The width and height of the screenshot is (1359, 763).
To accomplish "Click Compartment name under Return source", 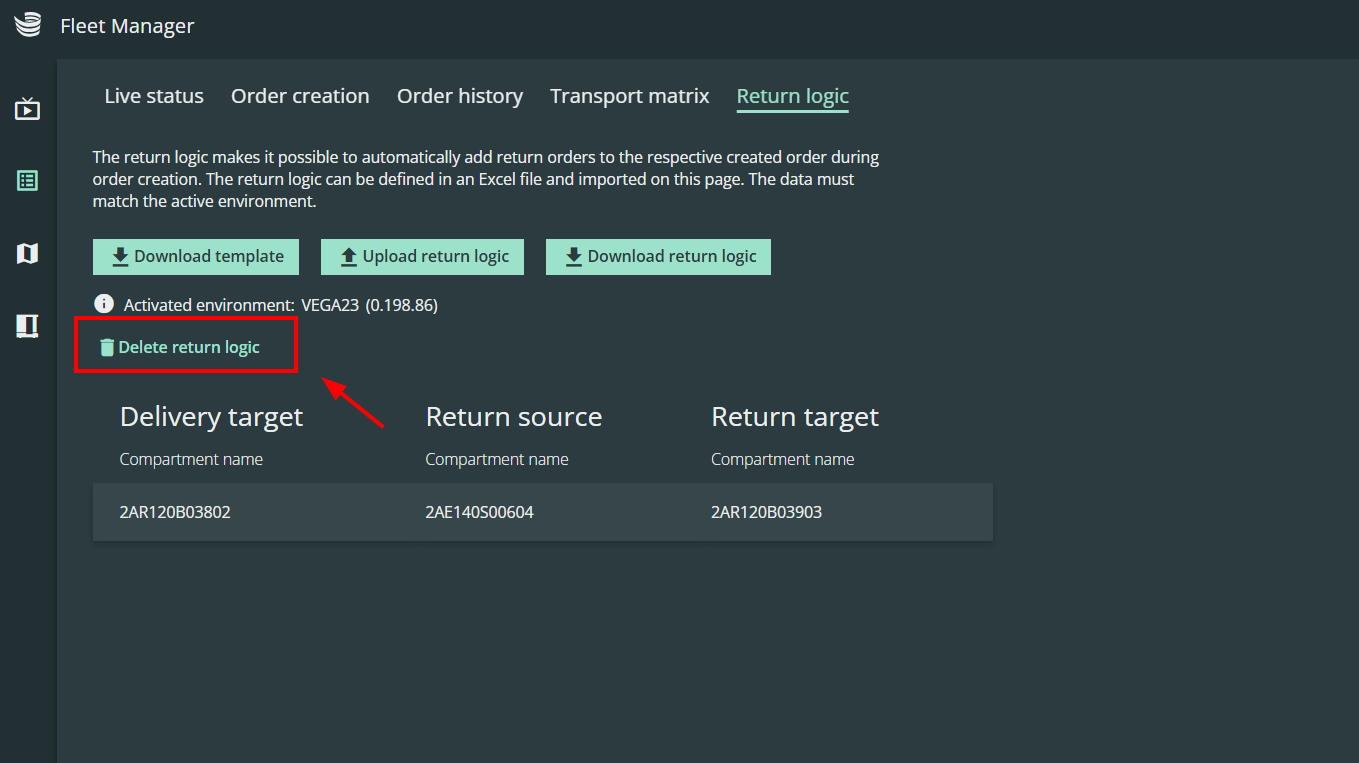I will tap(497, 459).
